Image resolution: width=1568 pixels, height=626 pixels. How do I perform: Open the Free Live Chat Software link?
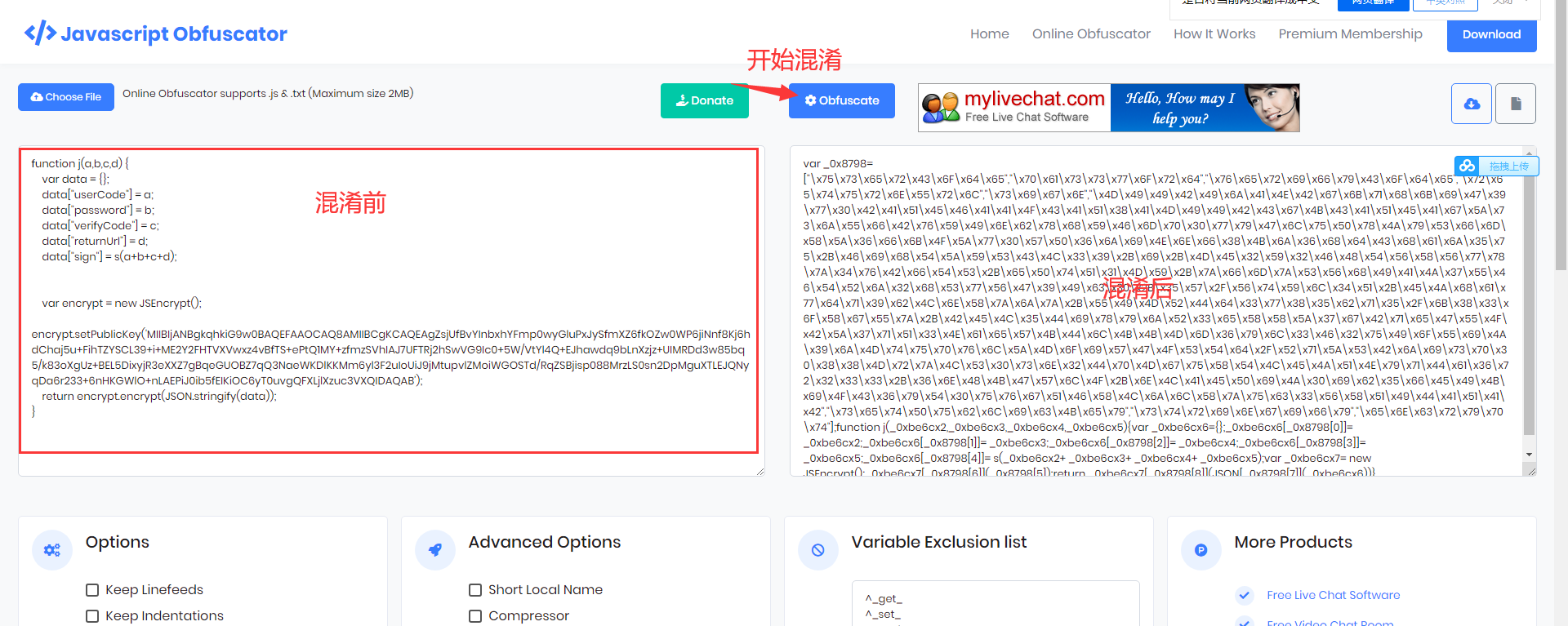(x=1333, y=595)
